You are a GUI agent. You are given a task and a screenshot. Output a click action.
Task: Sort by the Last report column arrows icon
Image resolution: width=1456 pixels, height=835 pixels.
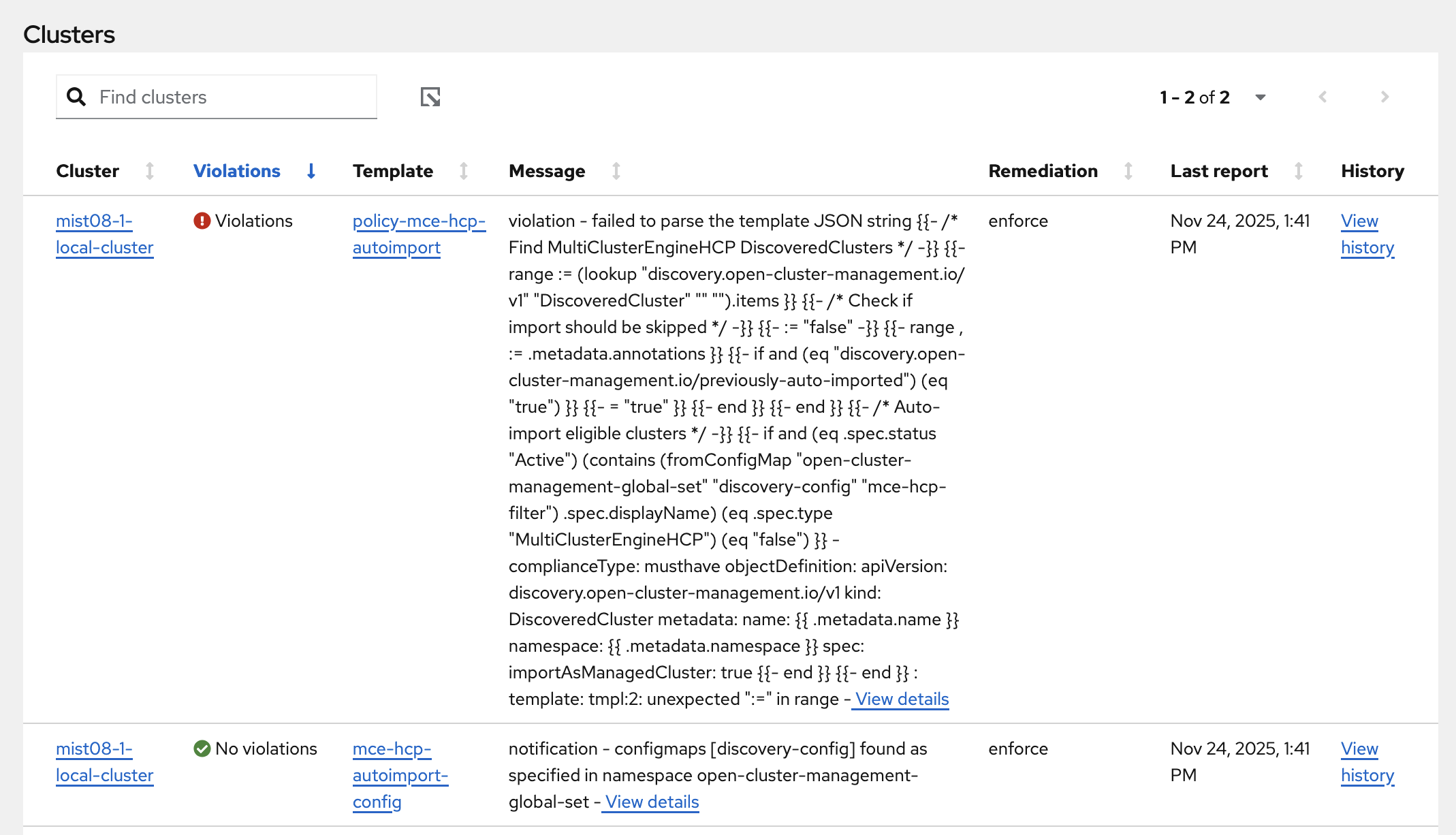pos(1299,171)
